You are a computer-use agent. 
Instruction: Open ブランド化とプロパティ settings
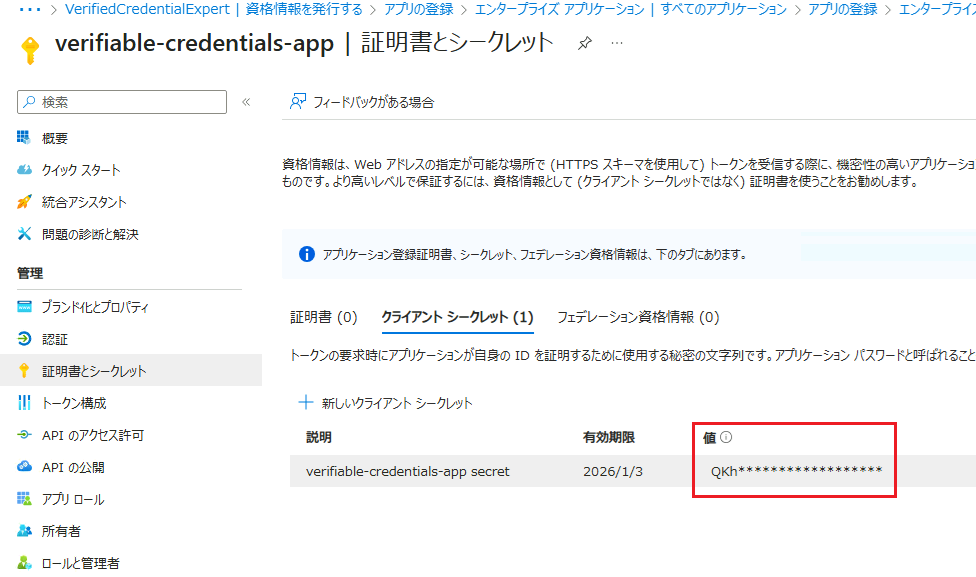(x=95, y=307)
